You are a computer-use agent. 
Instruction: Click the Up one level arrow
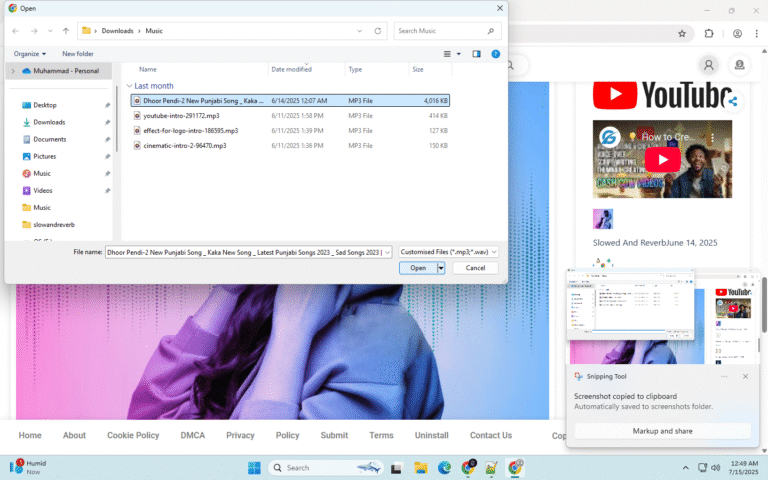66,31
